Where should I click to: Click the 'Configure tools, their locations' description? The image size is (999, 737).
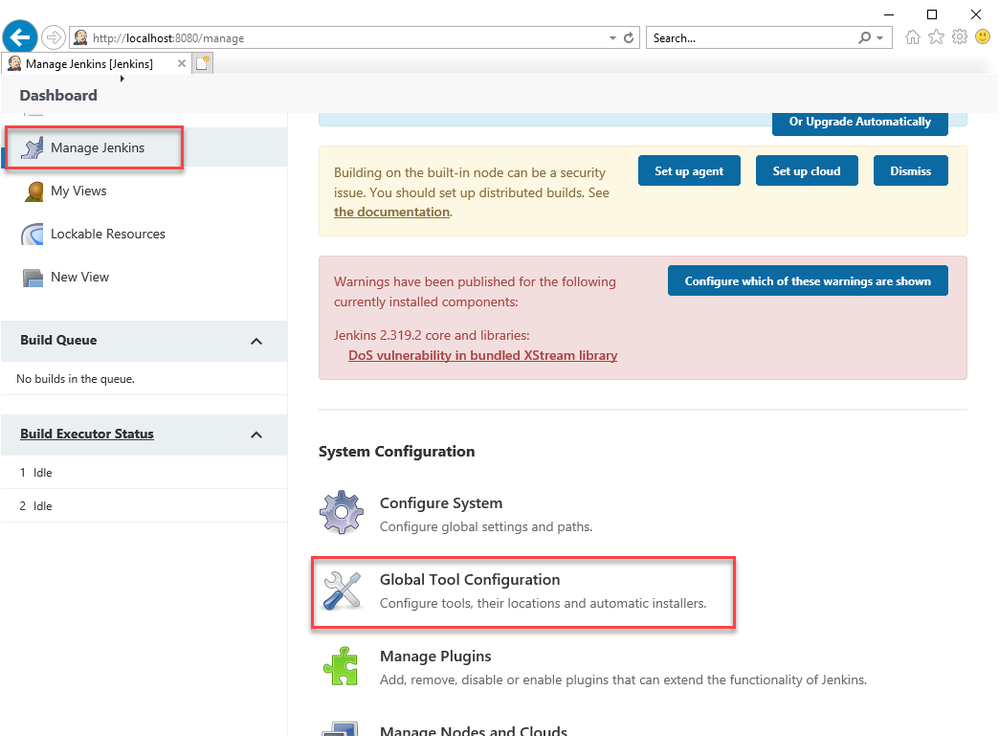[x=543, y=603]
